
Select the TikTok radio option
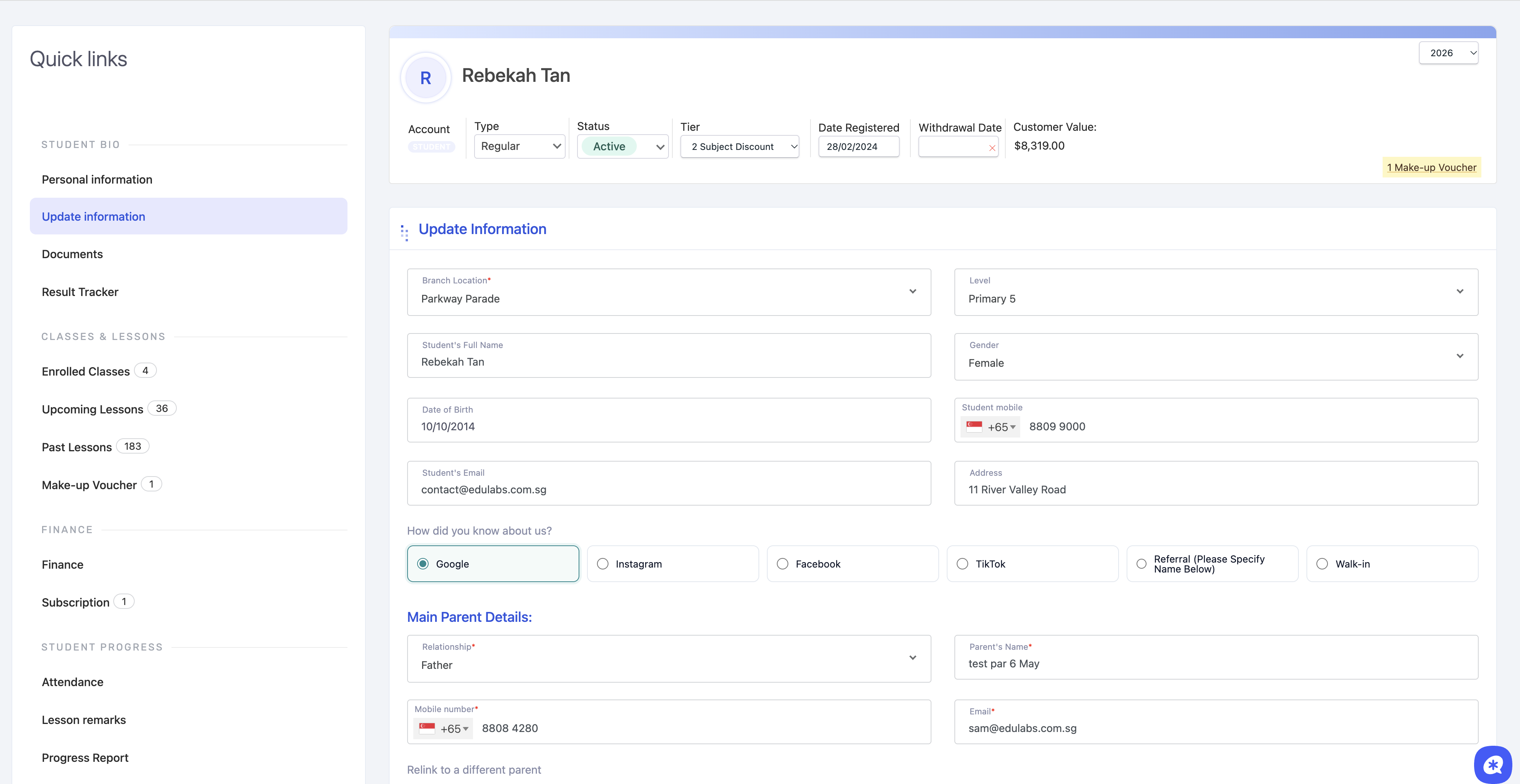(1032, 564)
